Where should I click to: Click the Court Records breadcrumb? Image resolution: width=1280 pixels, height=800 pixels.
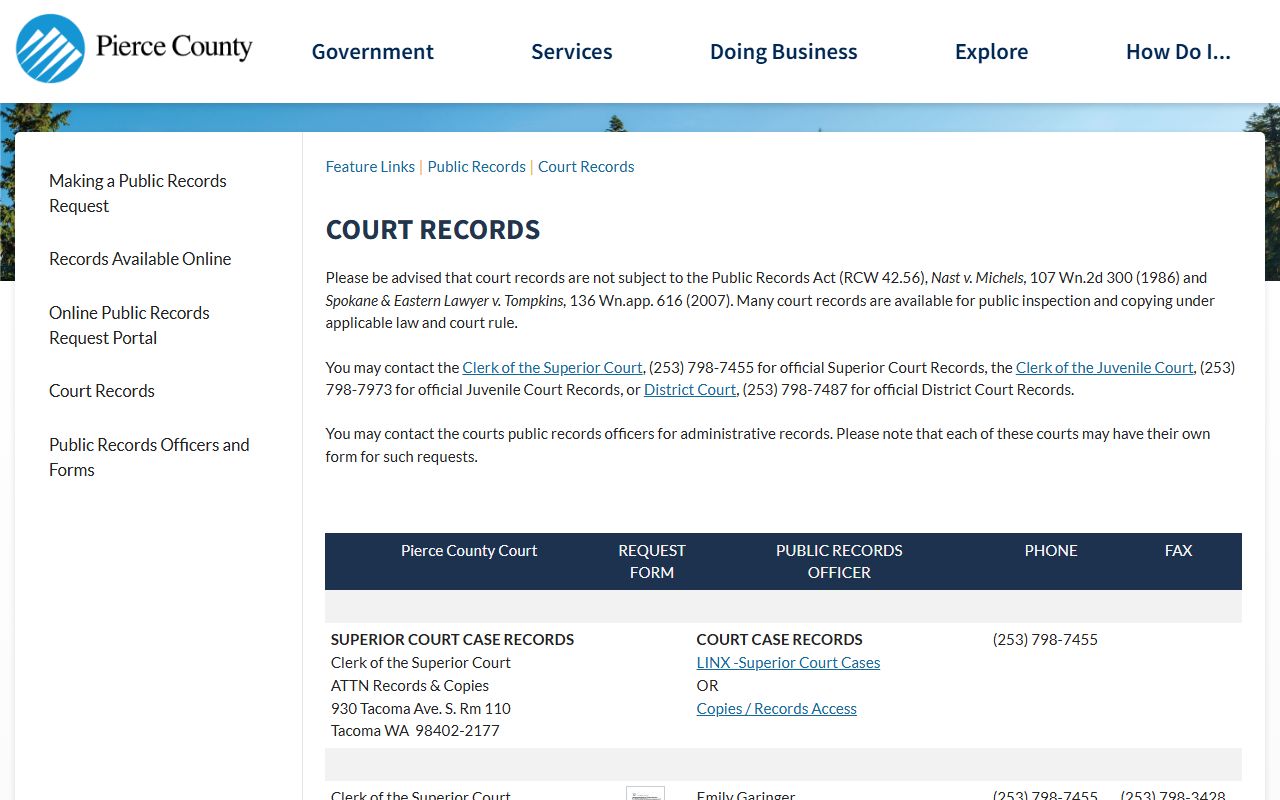click(x=586, y=167)
